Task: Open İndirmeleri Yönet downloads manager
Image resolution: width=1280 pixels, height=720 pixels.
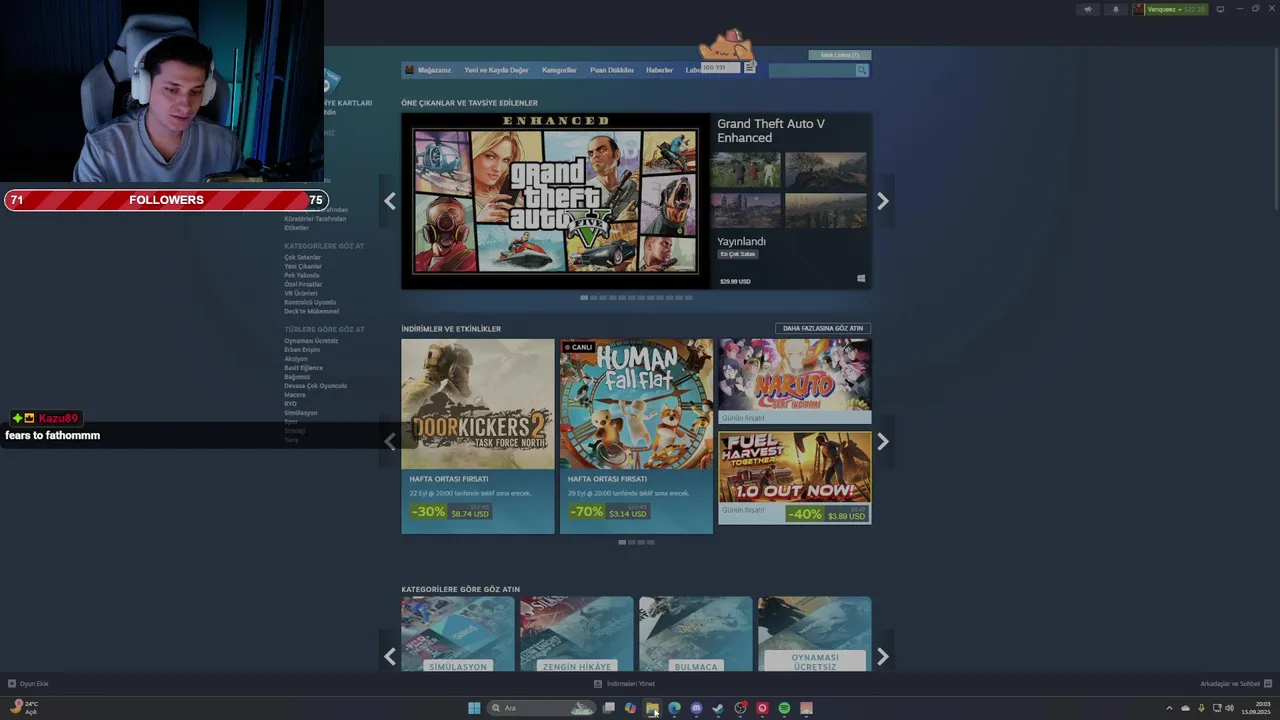Action: point(625,684)
